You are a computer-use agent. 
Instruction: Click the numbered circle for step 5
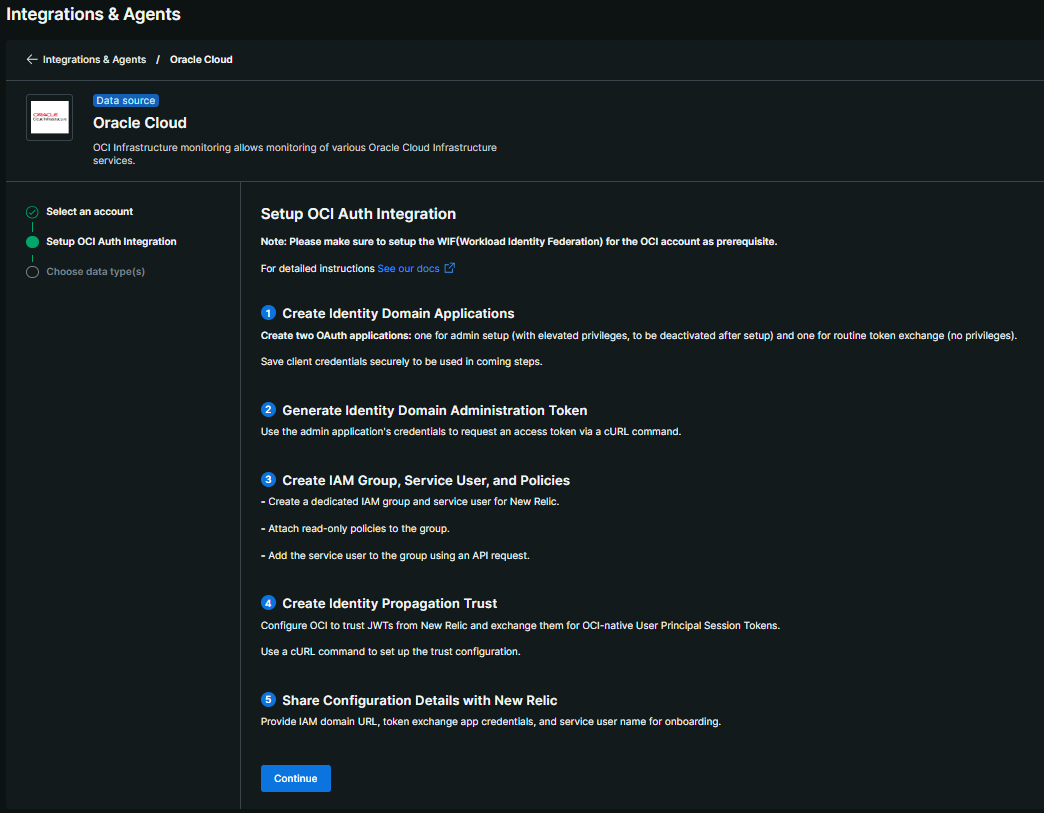coord(268,700)
